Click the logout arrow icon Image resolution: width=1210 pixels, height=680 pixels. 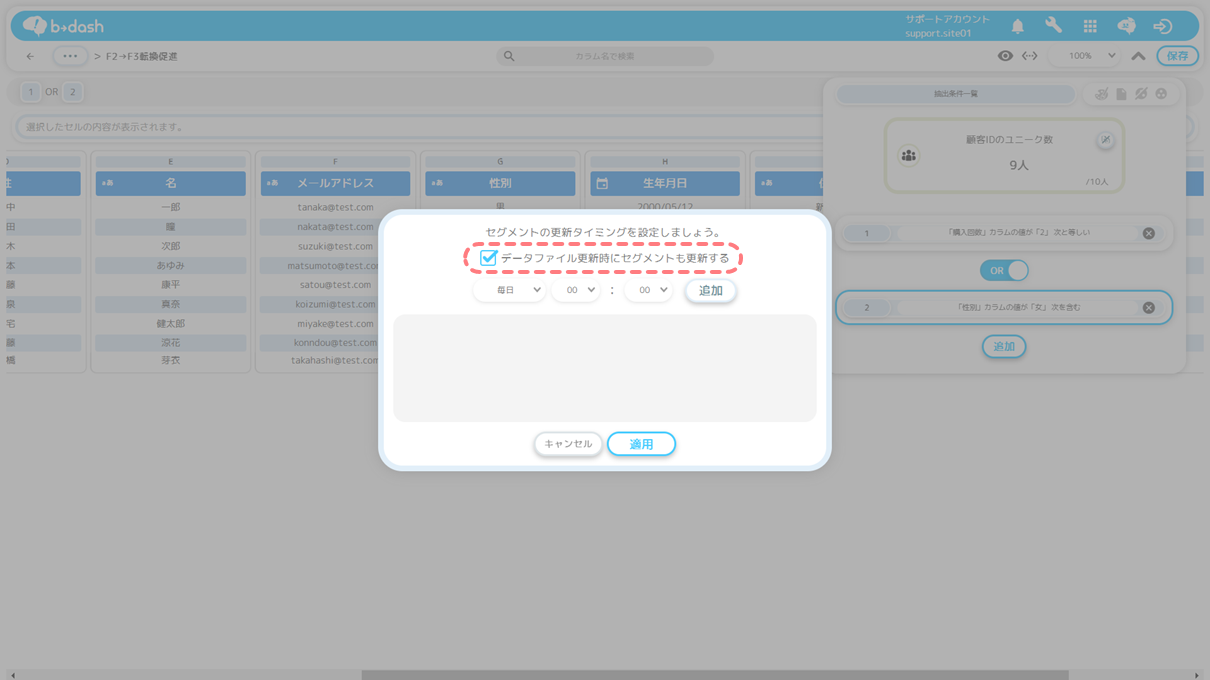(1162, 27)
